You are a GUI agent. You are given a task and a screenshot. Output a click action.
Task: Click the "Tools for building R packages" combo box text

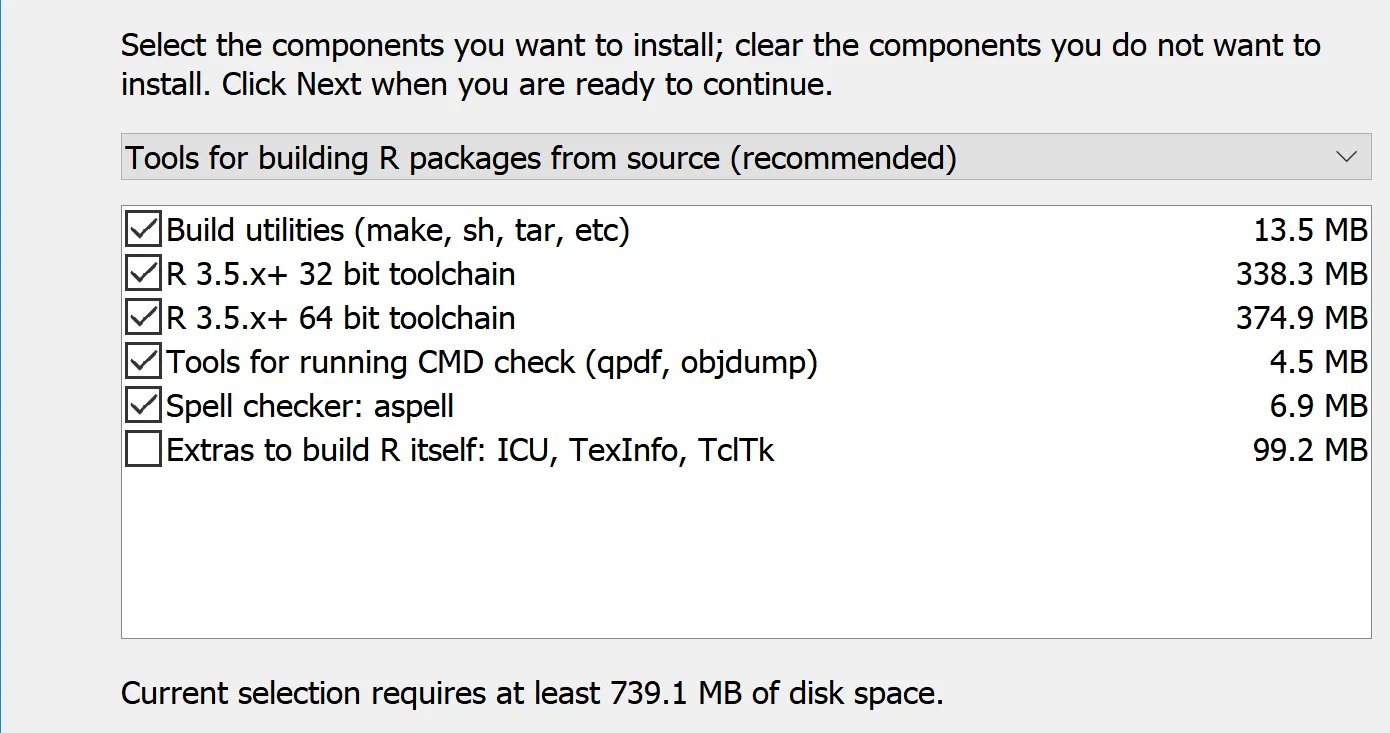coord(540,158)
